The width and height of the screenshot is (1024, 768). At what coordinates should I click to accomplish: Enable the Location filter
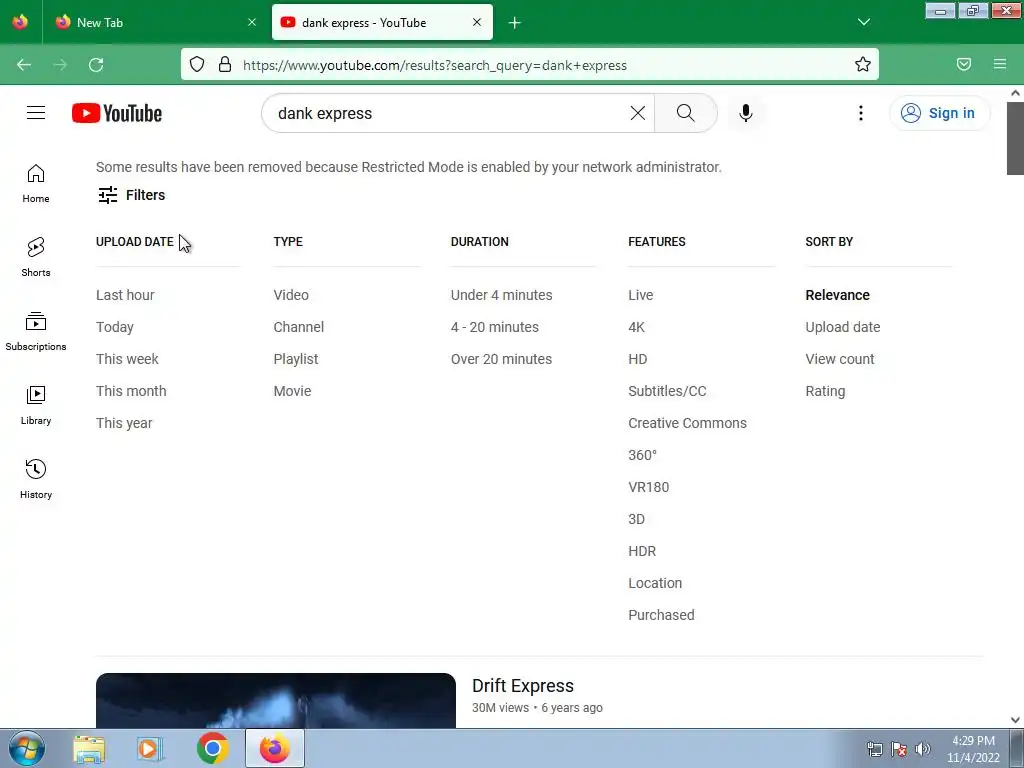[x=655, y=583]
